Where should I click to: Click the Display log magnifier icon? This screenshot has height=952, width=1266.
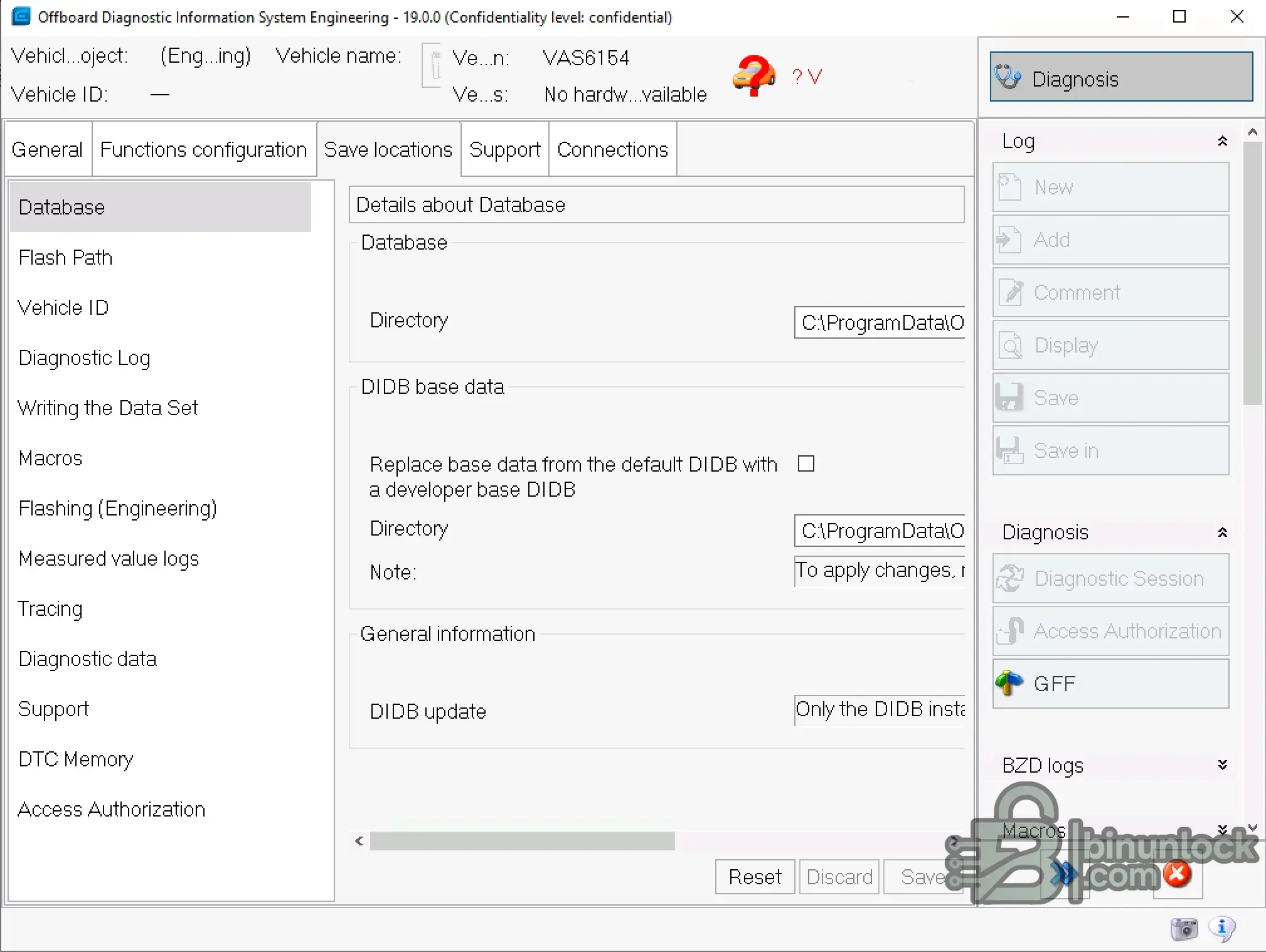click(x=1009, y=345)
